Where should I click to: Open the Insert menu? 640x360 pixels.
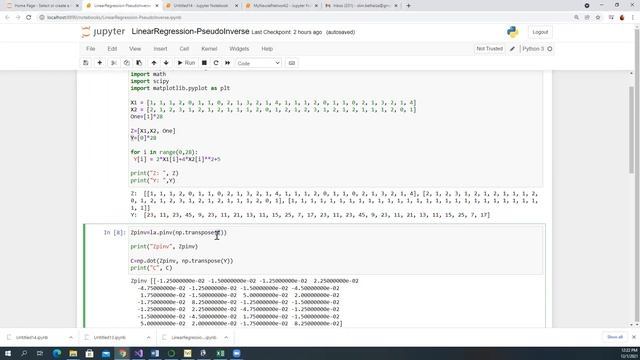tap(160, 49)
